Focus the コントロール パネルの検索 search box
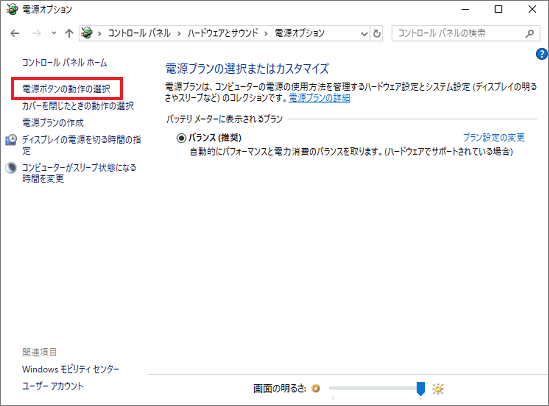Viewport: 549px width, 406px height. point(466,34)
